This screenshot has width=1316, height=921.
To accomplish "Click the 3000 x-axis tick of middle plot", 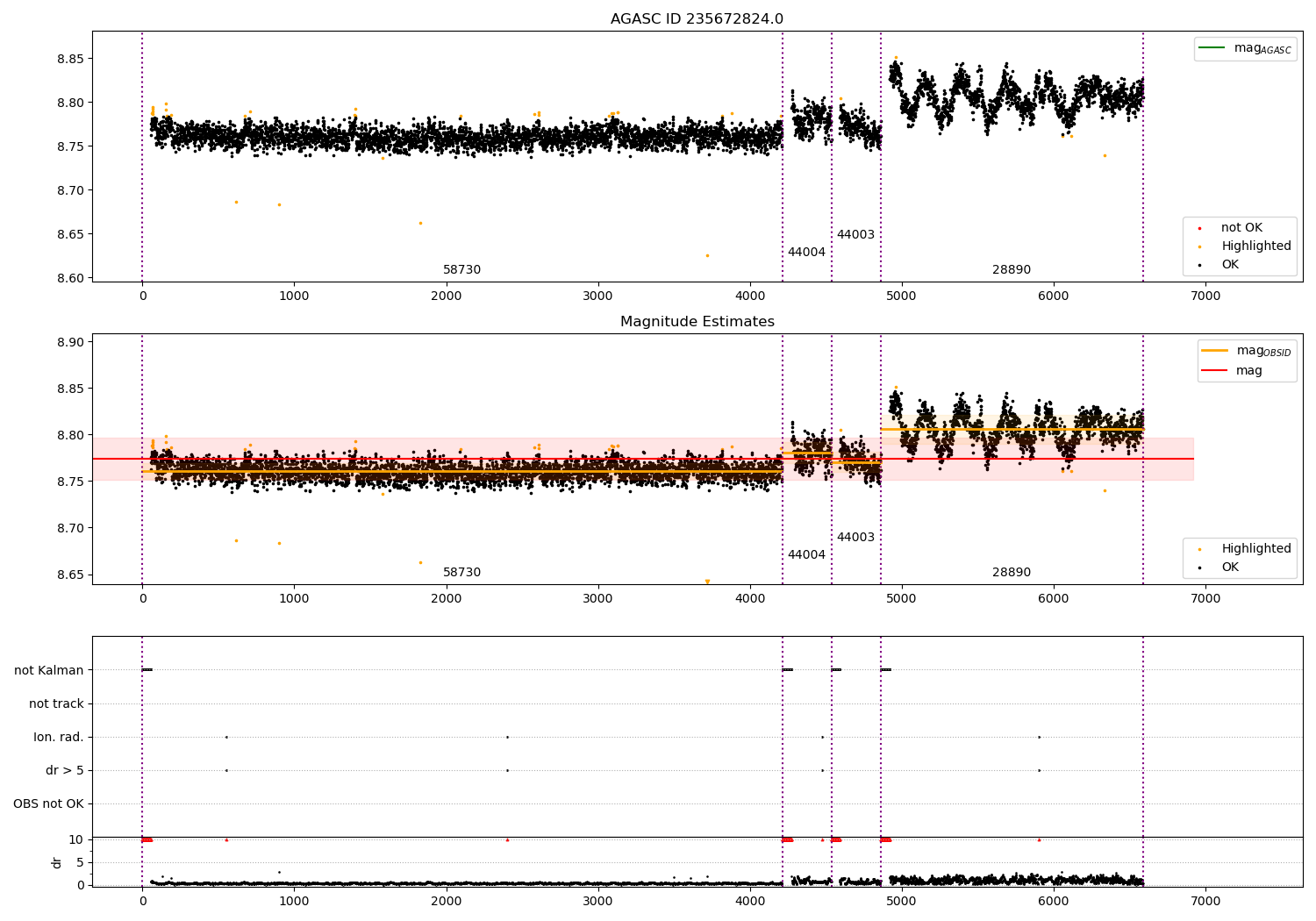I will pyautogui.click(x=598, y=599).
